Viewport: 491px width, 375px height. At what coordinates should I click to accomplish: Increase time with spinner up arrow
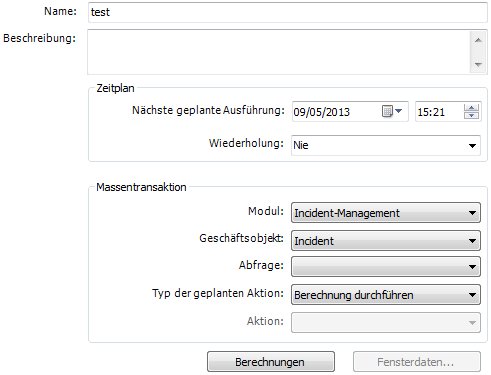[471, 108]
